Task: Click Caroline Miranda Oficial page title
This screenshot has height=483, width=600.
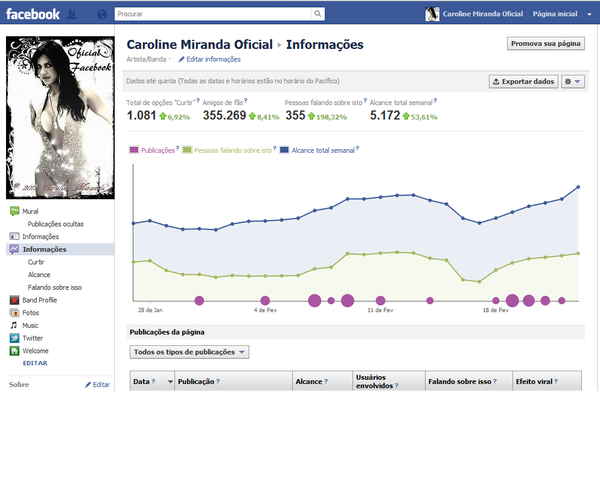Action: coord(199,44)
